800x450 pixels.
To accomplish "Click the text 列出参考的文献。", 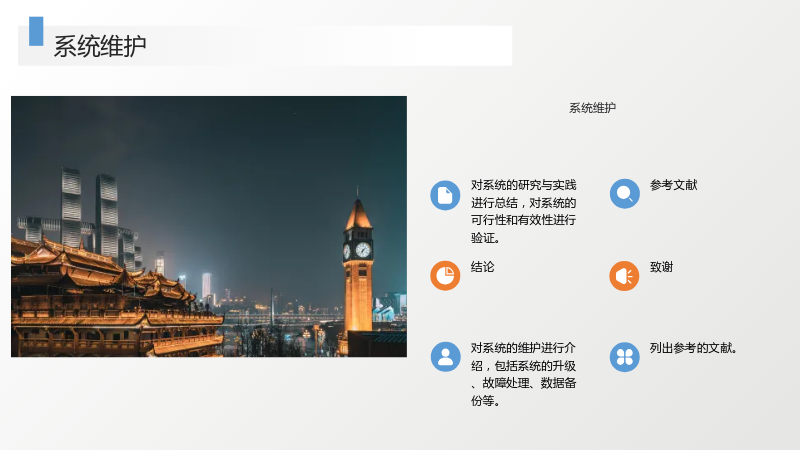I will click(x=693, y=348).
